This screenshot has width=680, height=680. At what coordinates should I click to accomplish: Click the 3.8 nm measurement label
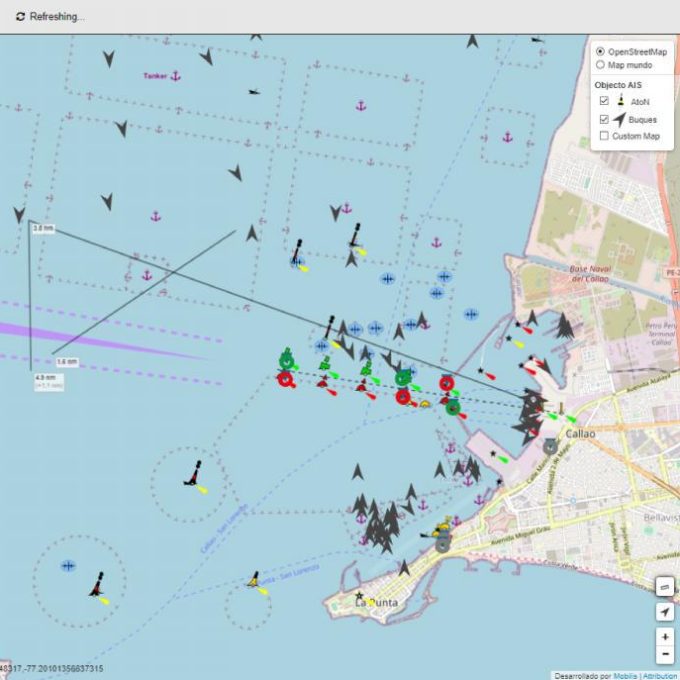[x=43, y=229]
